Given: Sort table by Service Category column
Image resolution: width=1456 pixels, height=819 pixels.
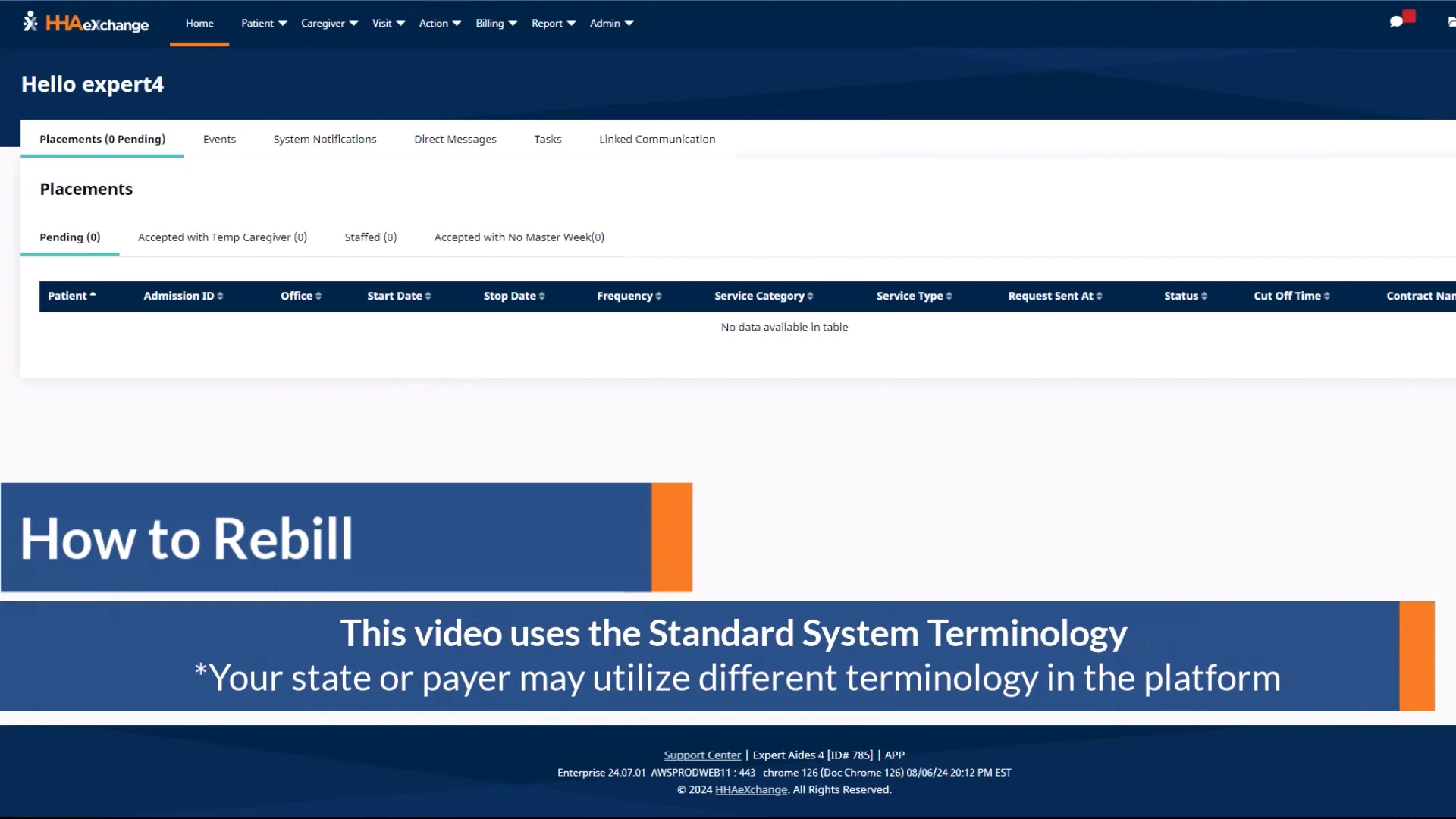Looking at the screenshot, I should (x=764, y=296).
